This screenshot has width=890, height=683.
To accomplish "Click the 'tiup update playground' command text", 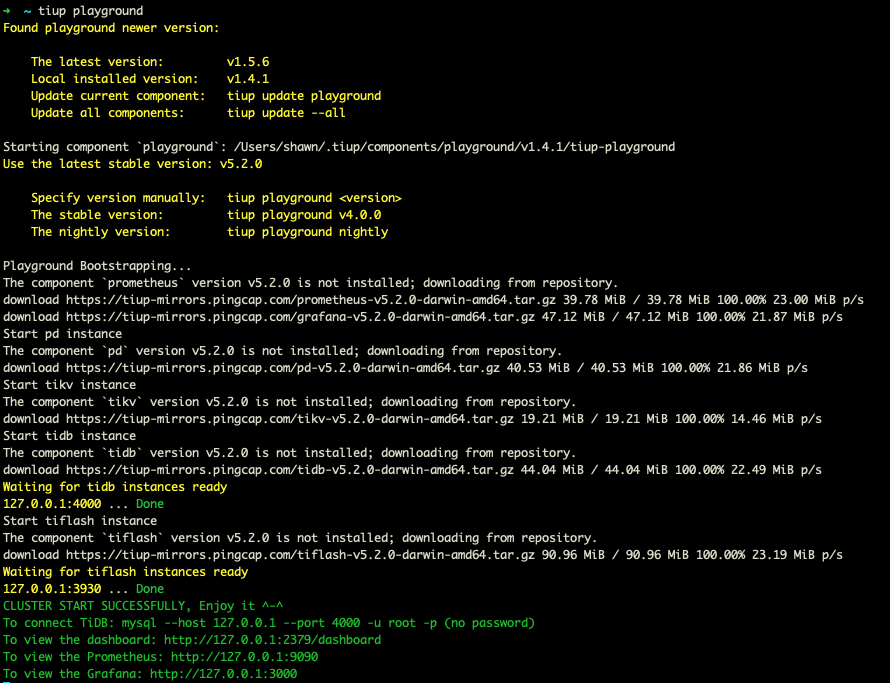I will coord(304,96).
